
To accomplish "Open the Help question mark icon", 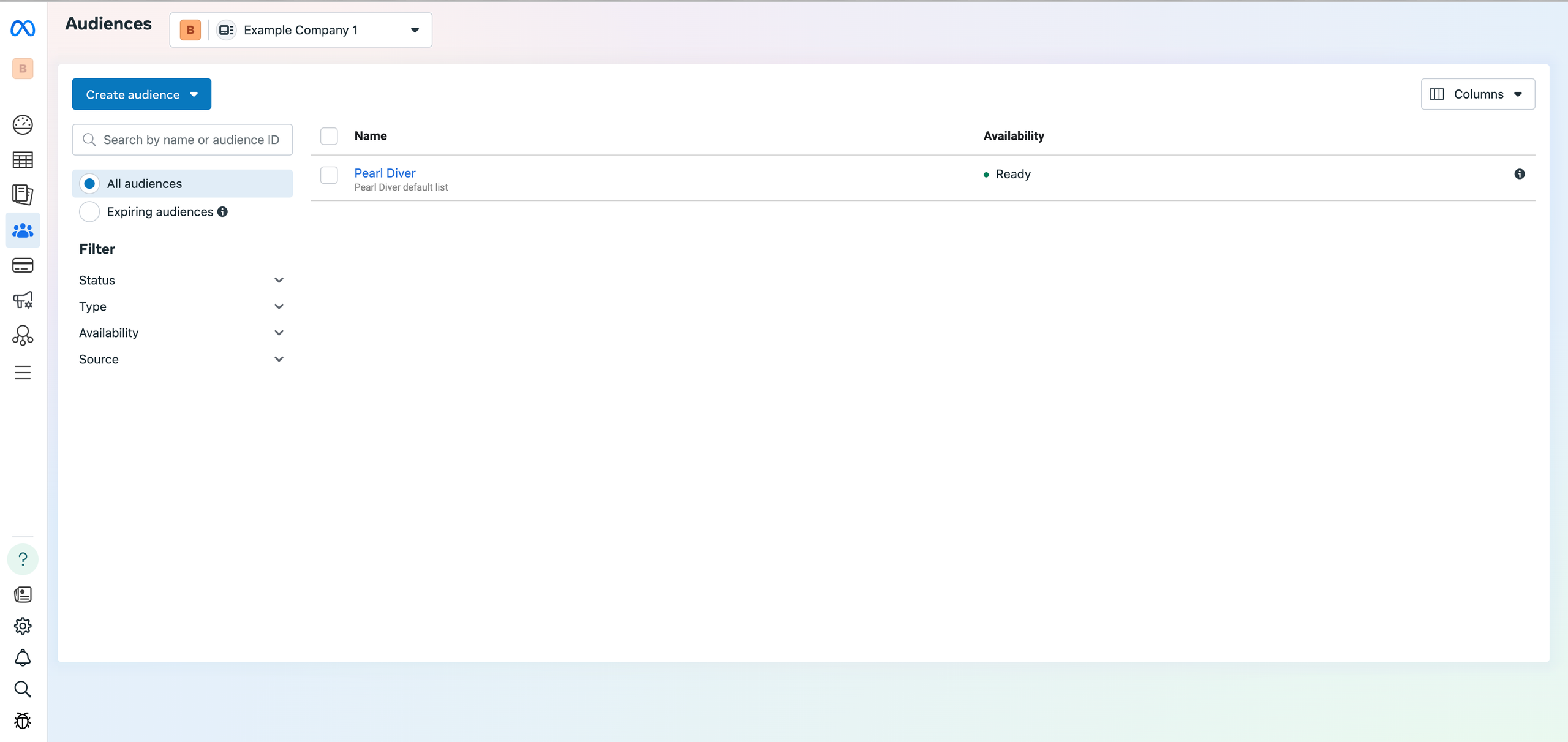I will 23,559.
